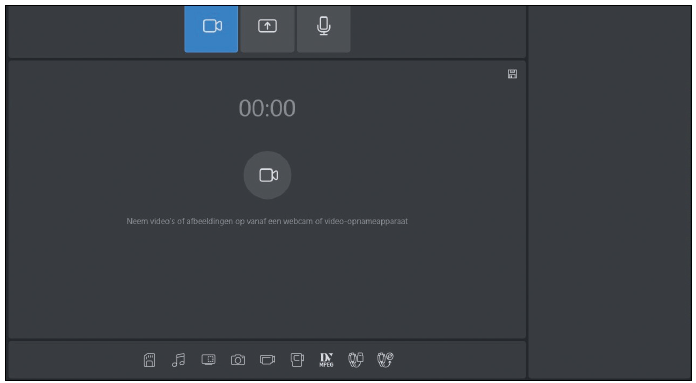Start recording with the round camera button
The width and height of the screenshot is (696, 383).
point(267,175)
